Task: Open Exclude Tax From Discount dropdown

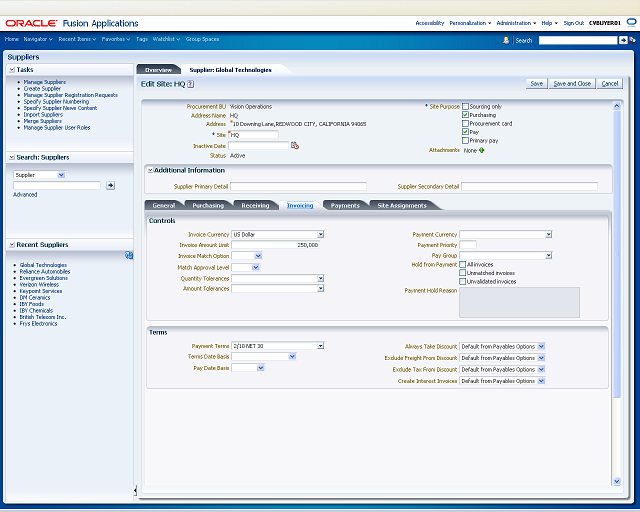Action: pyautogui.click(x=541, y=369)
